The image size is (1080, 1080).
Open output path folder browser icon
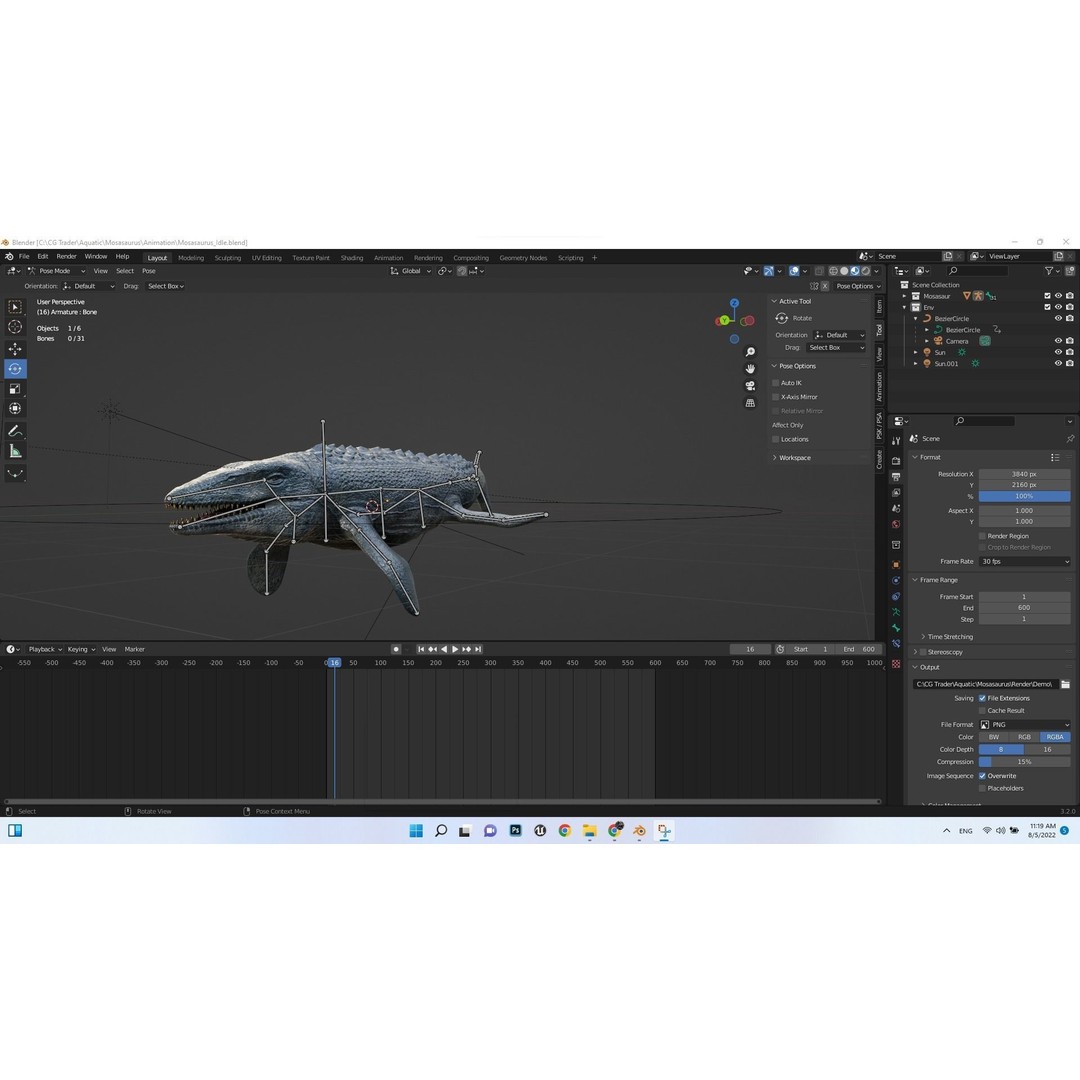[x=1066, y=684]
